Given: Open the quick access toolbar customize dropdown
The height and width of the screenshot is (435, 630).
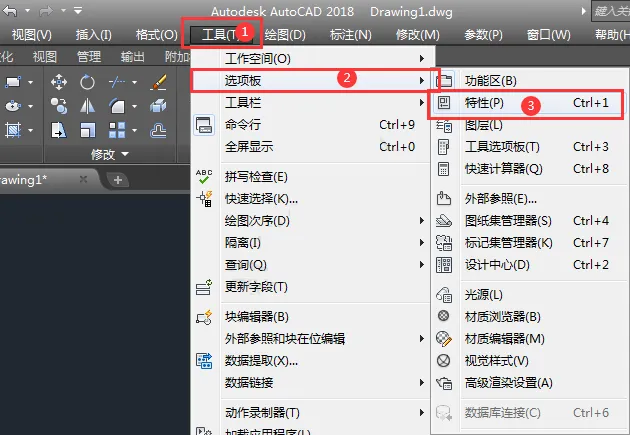Looking at the screenshot, I should point(78,10).
